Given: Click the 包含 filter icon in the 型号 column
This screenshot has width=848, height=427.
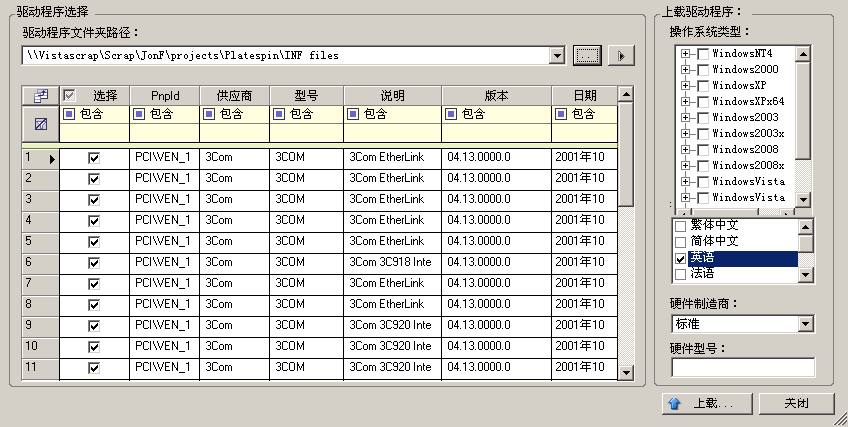Looking at the screenshot, I should click(x=279, y=114).
